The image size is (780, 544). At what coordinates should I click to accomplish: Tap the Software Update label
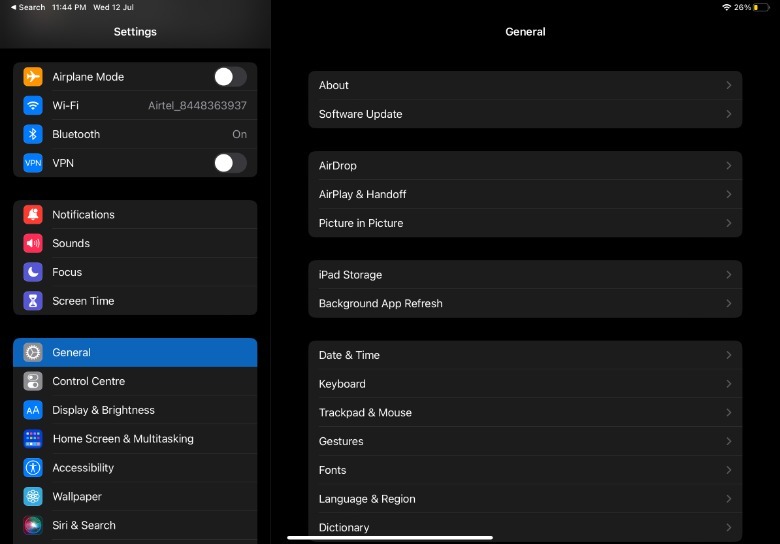pos(361,114)
